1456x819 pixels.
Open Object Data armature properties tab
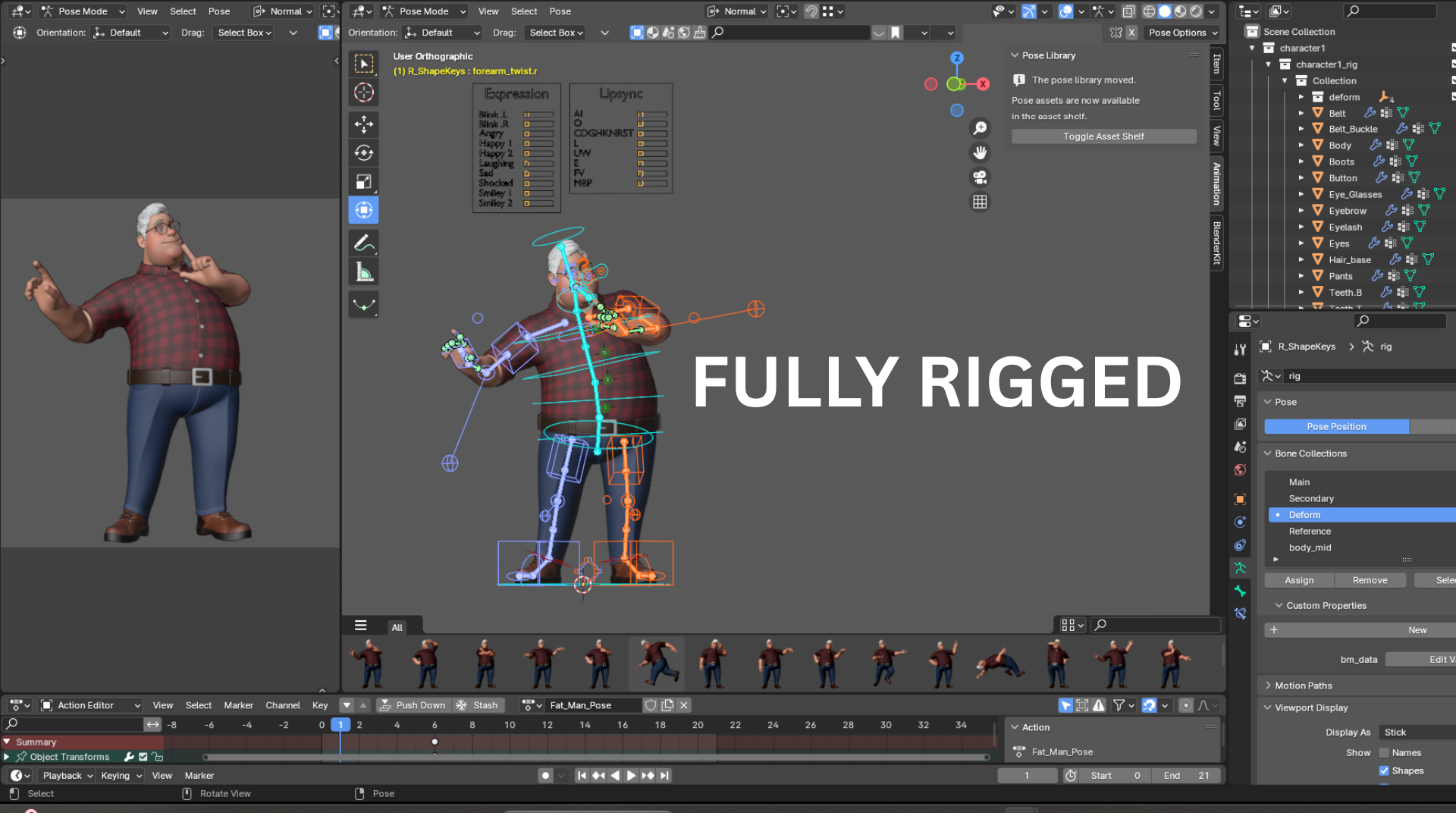[x=1240, y=568]
